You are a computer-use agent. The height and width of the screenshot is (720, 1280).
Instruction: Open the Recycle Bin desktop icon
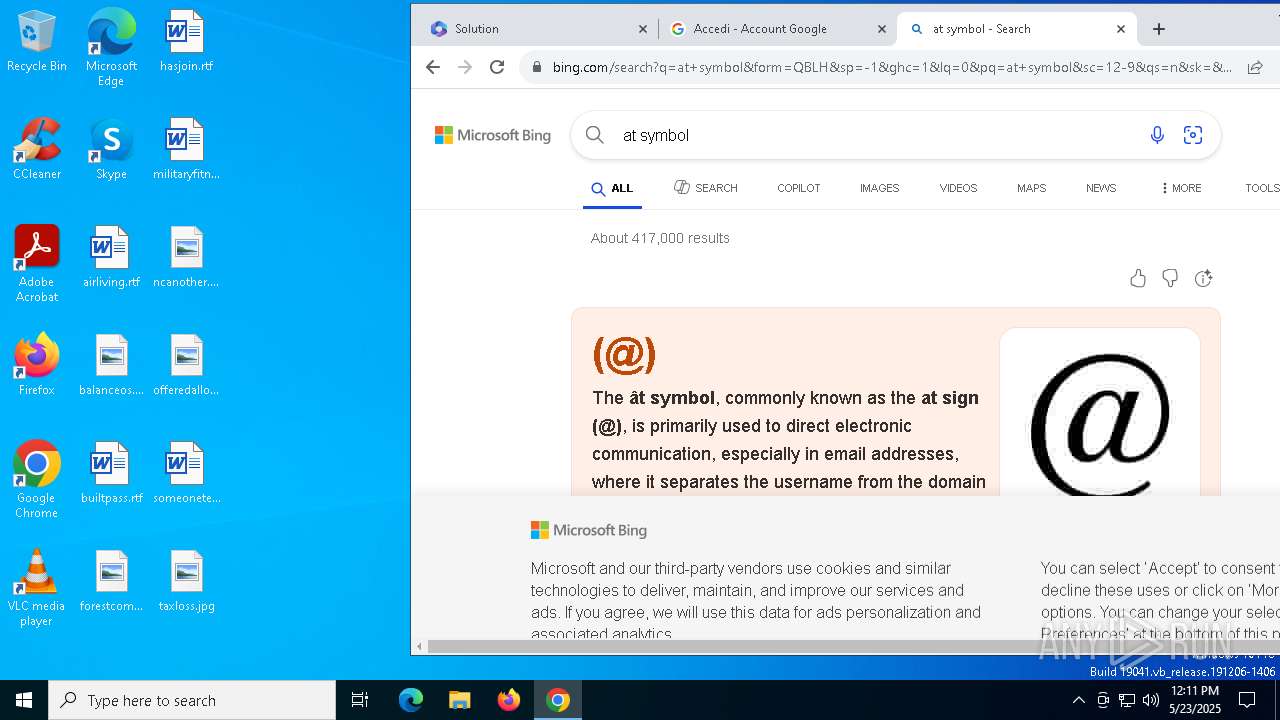tap(37, 42)
